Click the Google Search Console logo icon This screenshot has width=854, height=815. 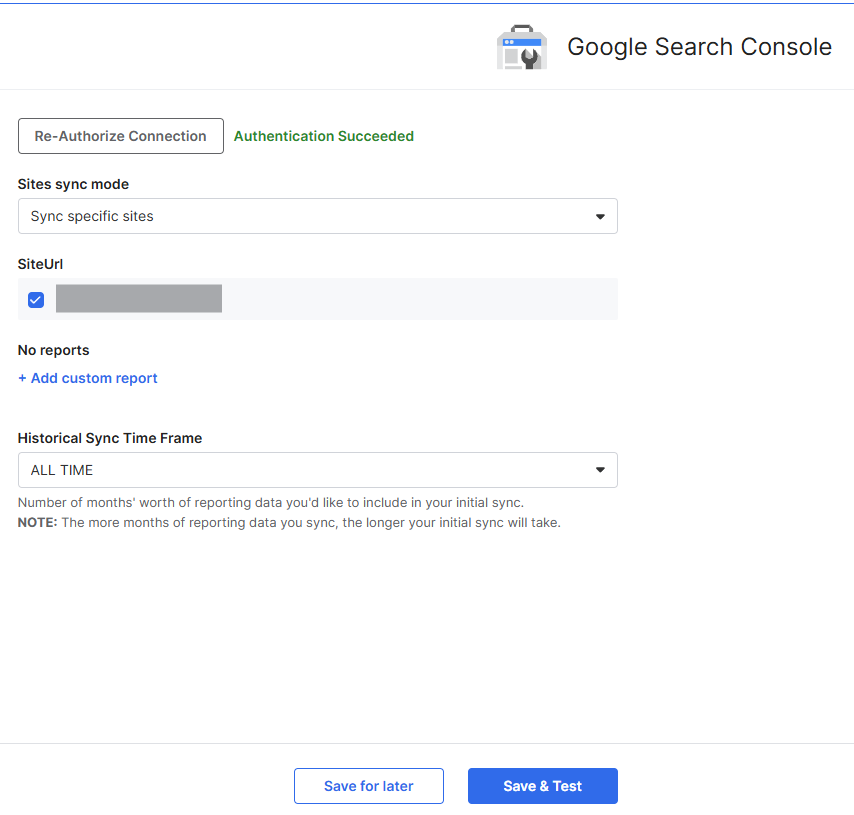(521, 48)
